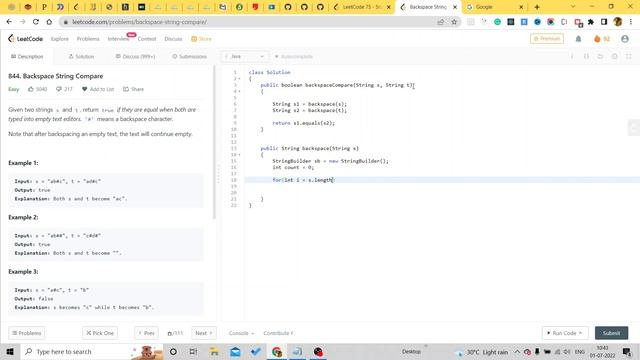Open Mail app on taskbar

235,351
